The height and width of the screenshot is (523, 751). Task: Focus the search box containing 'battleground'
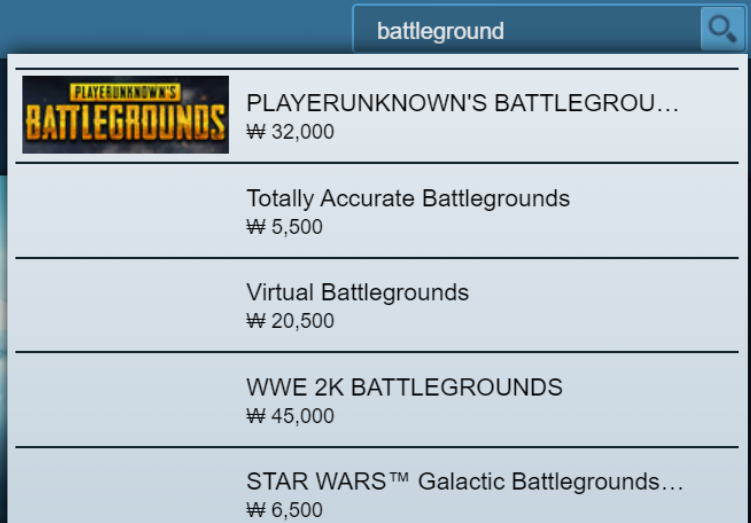tap(527, 30)
